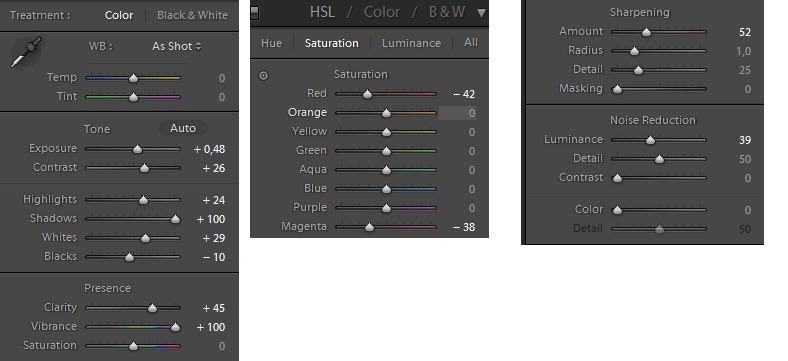Click the Sharpening Radius slider handle
The width and height of the screenshot is (788, 361).
coord(634,51)
